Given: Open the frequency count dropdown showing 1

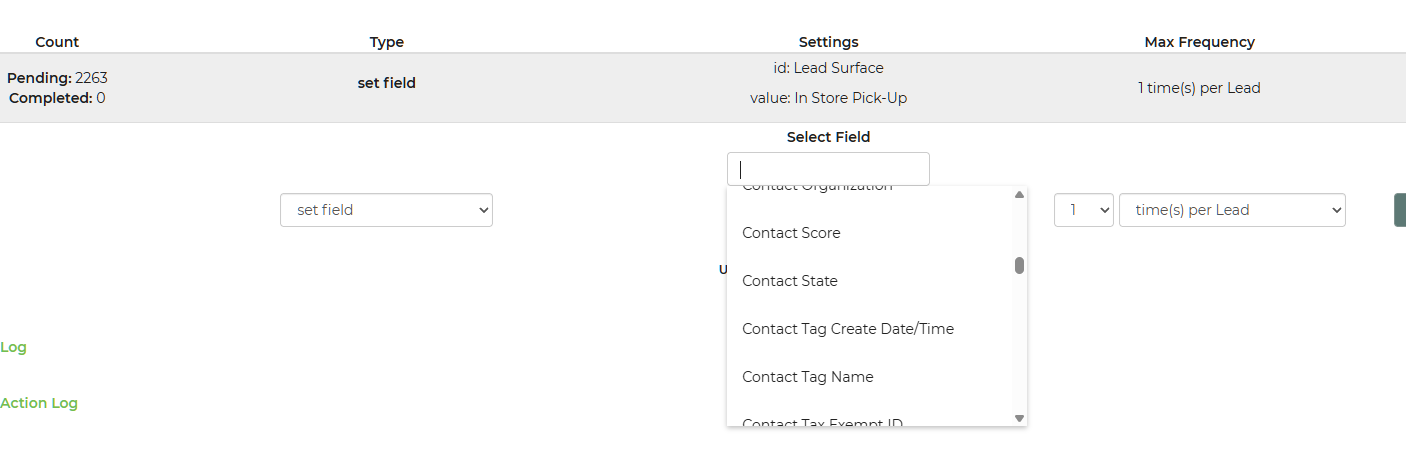Looking at the screenshot, I should 1083,210.
